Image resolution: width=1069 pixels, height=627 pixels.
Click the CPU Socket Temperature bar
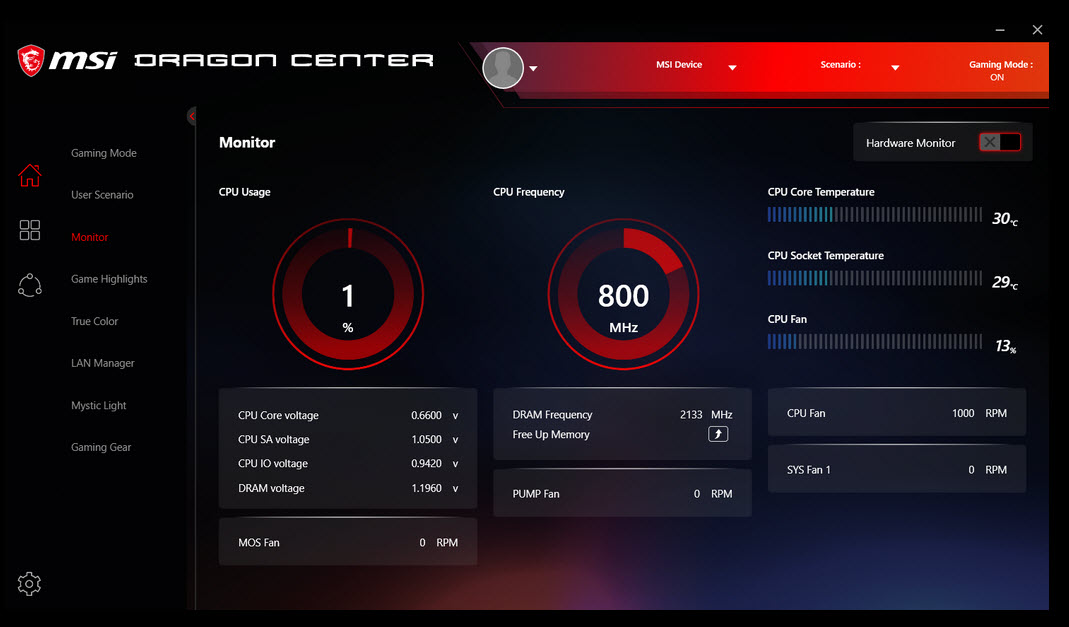point(875,278)
